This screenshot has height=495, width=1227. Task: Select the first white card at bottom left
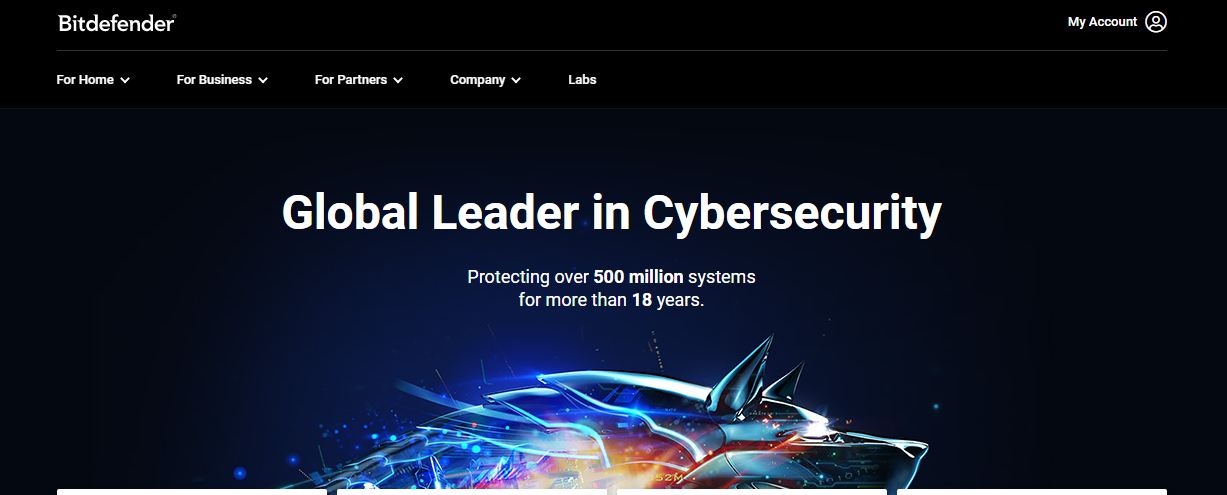tap(192, 492)
